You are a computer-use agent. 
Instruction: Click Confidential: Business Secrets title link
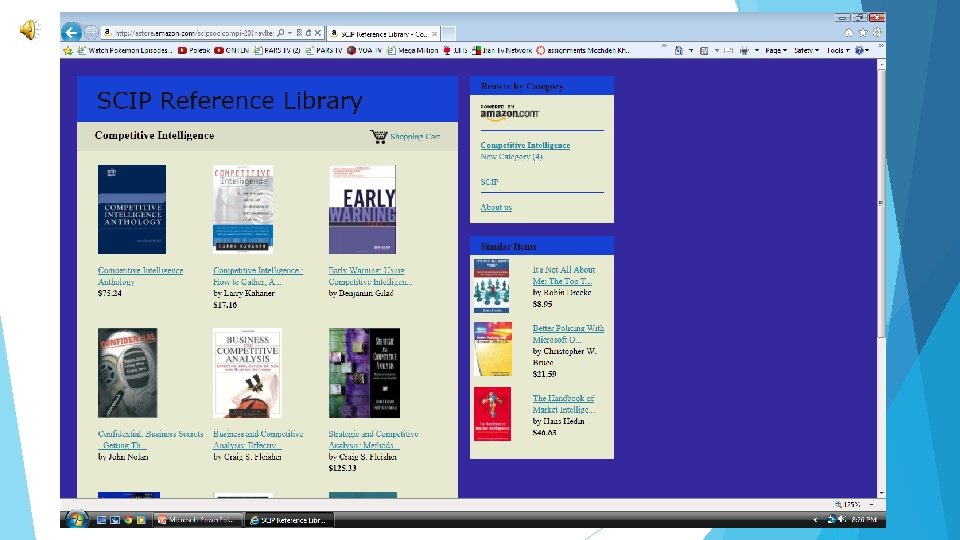[x=151, y=440]
